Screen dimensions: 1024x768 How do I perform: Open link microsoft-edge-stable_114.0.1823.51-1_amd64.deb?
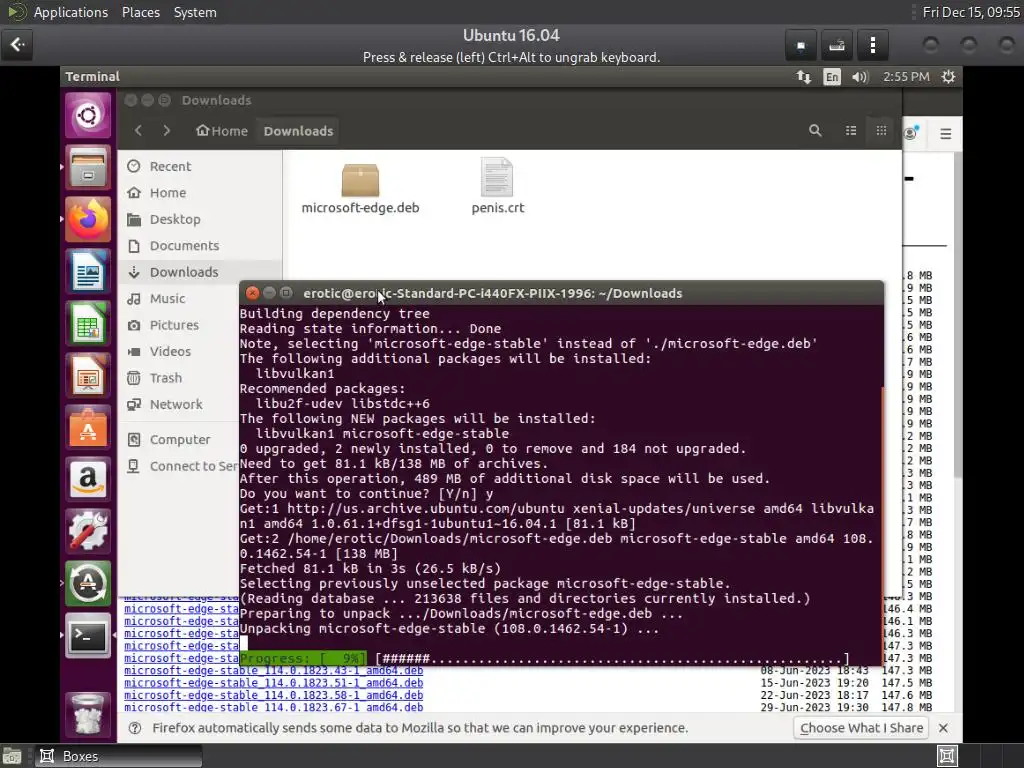click(x=274, y=683)
